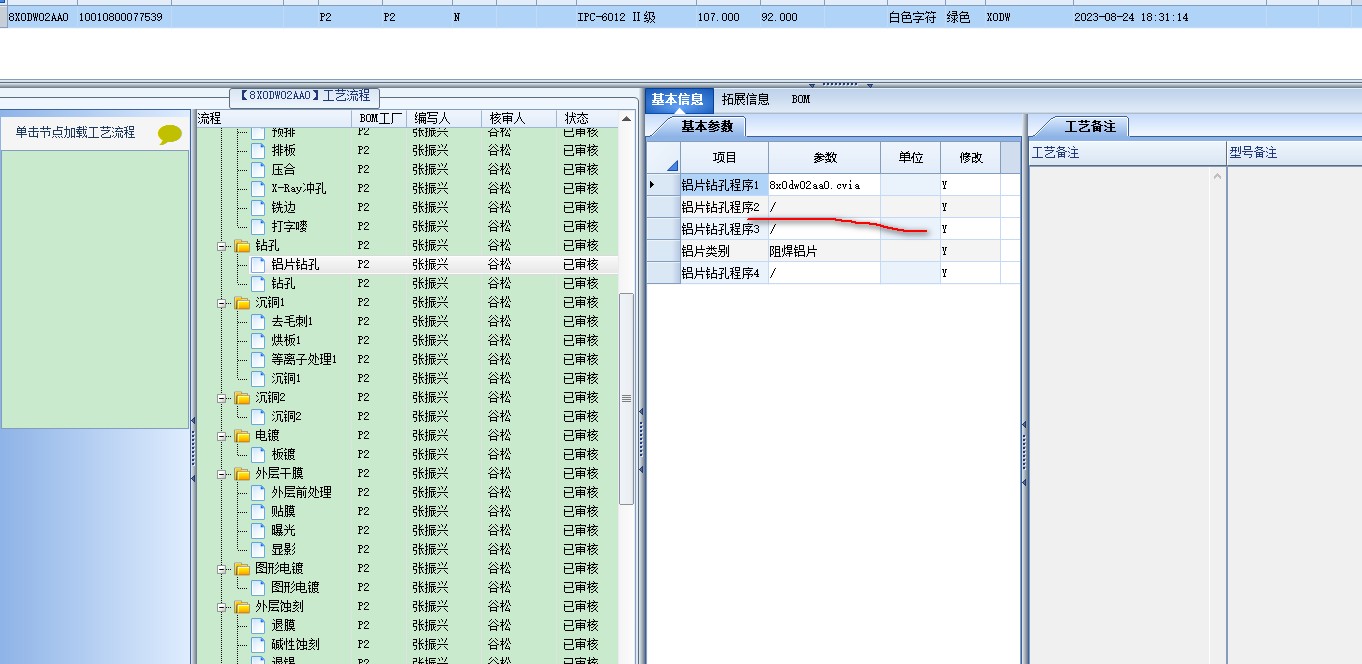Click the grid corner select-all cell
1362x664 pixels.
point(664,157)
